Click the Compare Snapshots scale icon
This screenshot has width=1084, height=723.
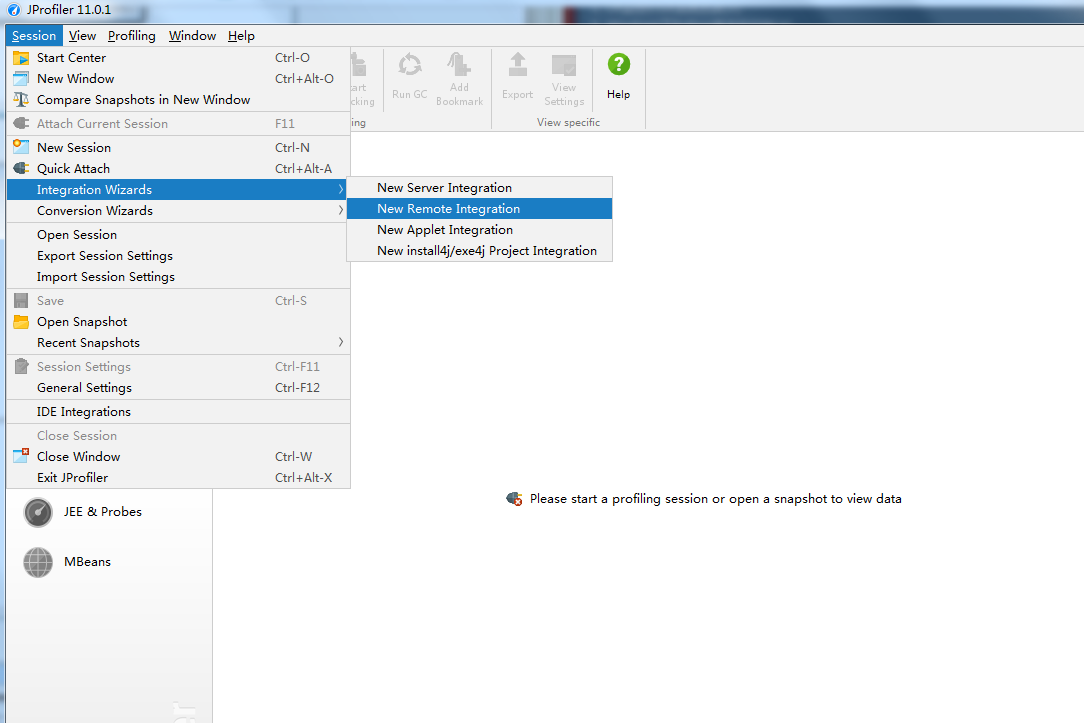pos(21,100)
